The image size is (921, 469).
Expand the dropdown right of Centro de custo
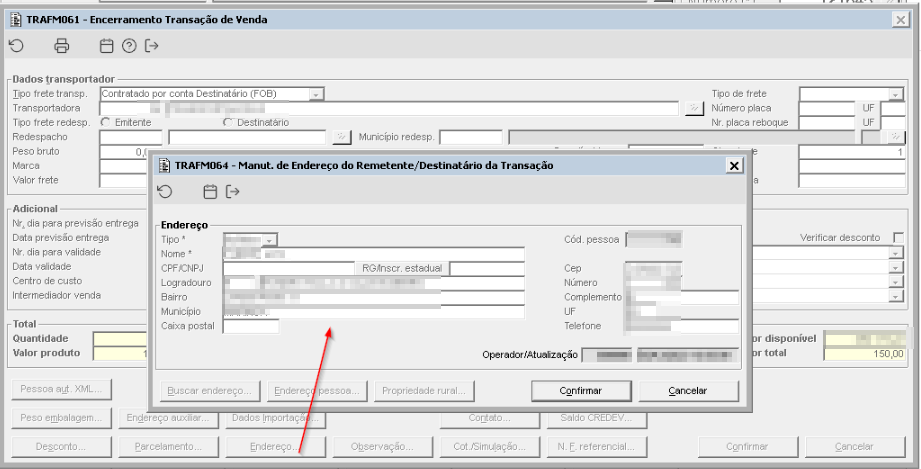tap(896, 282)
